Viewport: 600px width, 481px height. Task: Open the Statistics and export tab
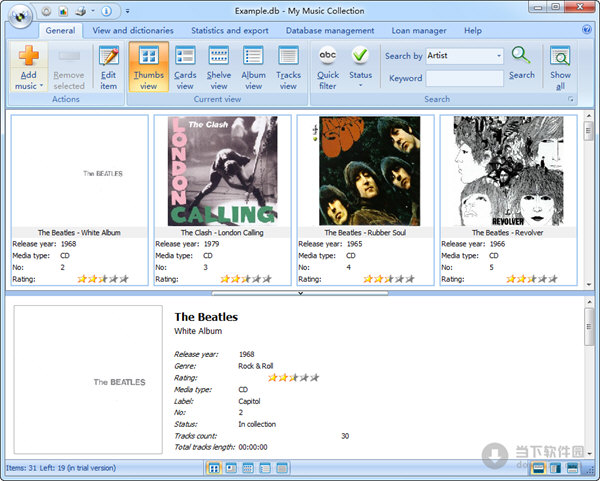(x=230, y=31)
